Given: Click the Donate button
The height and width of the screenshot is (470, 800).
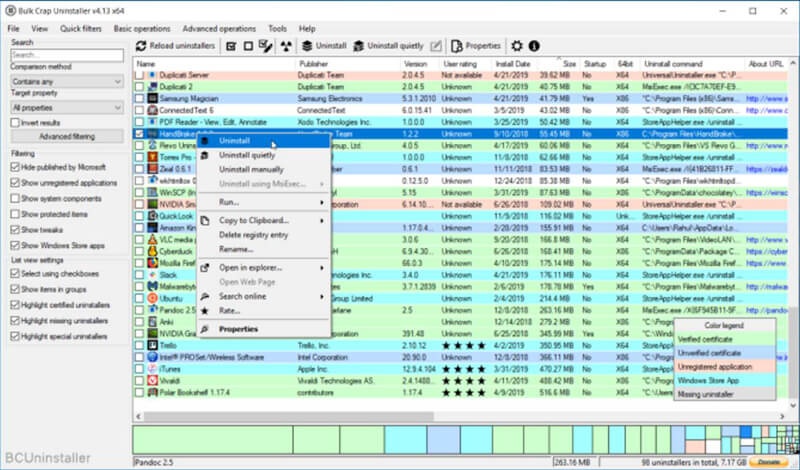Looking at the screenshot, I should click(x=769, y=462).
